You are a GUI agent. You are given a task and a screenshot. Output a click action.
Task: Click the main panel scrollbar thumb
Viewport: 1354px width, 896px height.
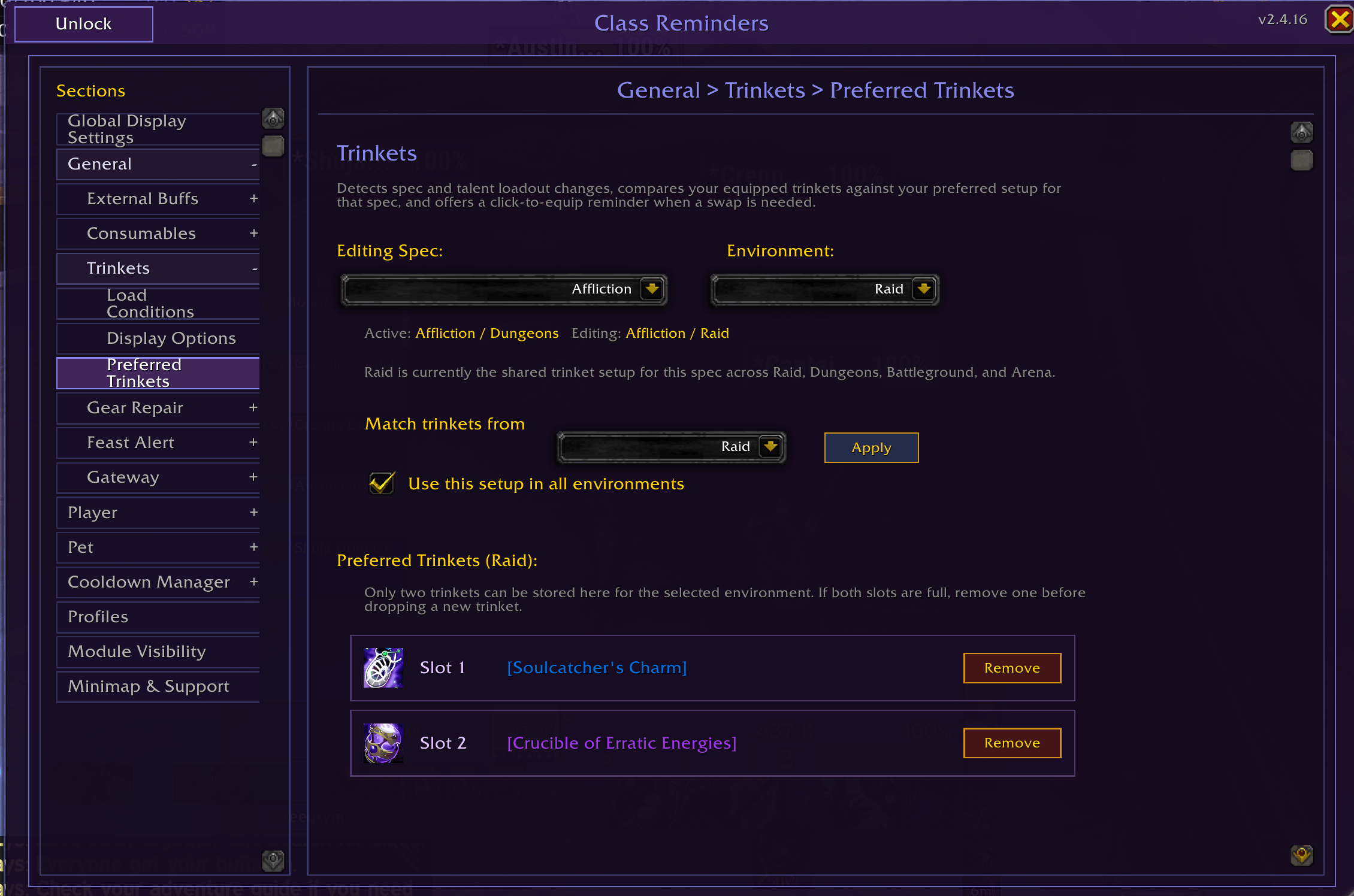1302,161
